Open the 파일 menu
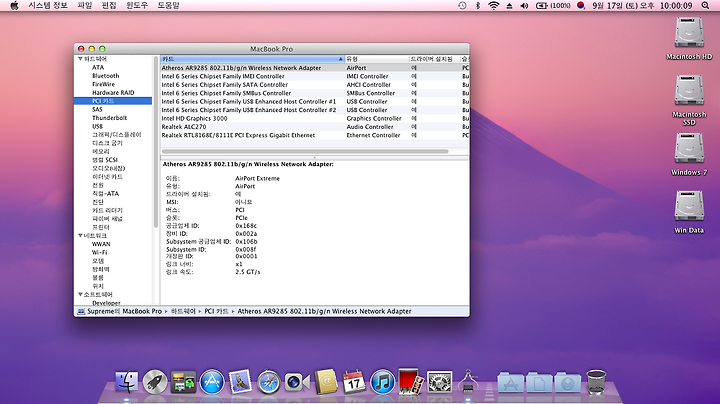The width and height of the screenshot is (720, 404). coord(84,6)
